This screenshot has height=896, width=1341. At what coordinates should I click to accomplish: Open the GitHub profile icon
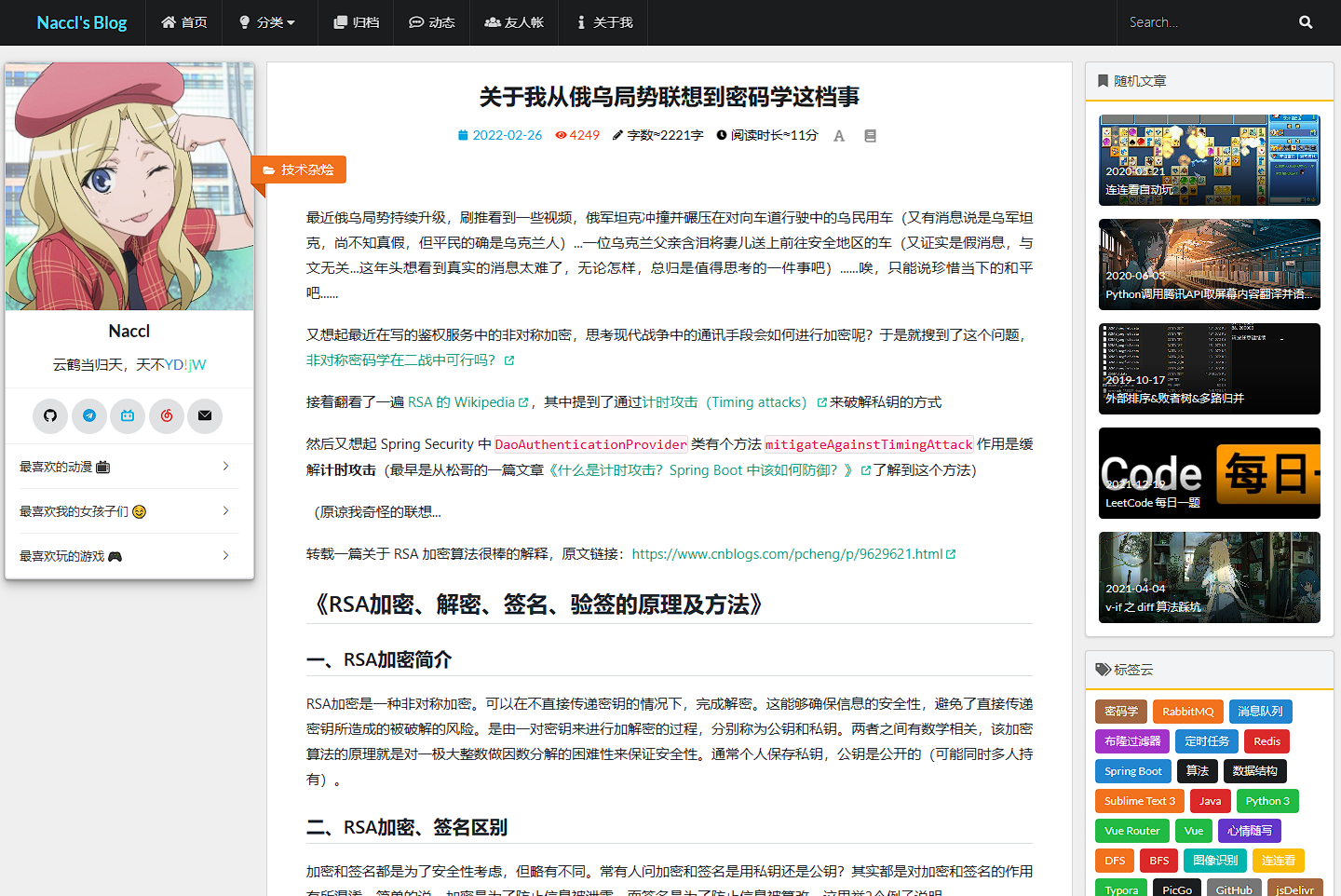click(50, 415)
